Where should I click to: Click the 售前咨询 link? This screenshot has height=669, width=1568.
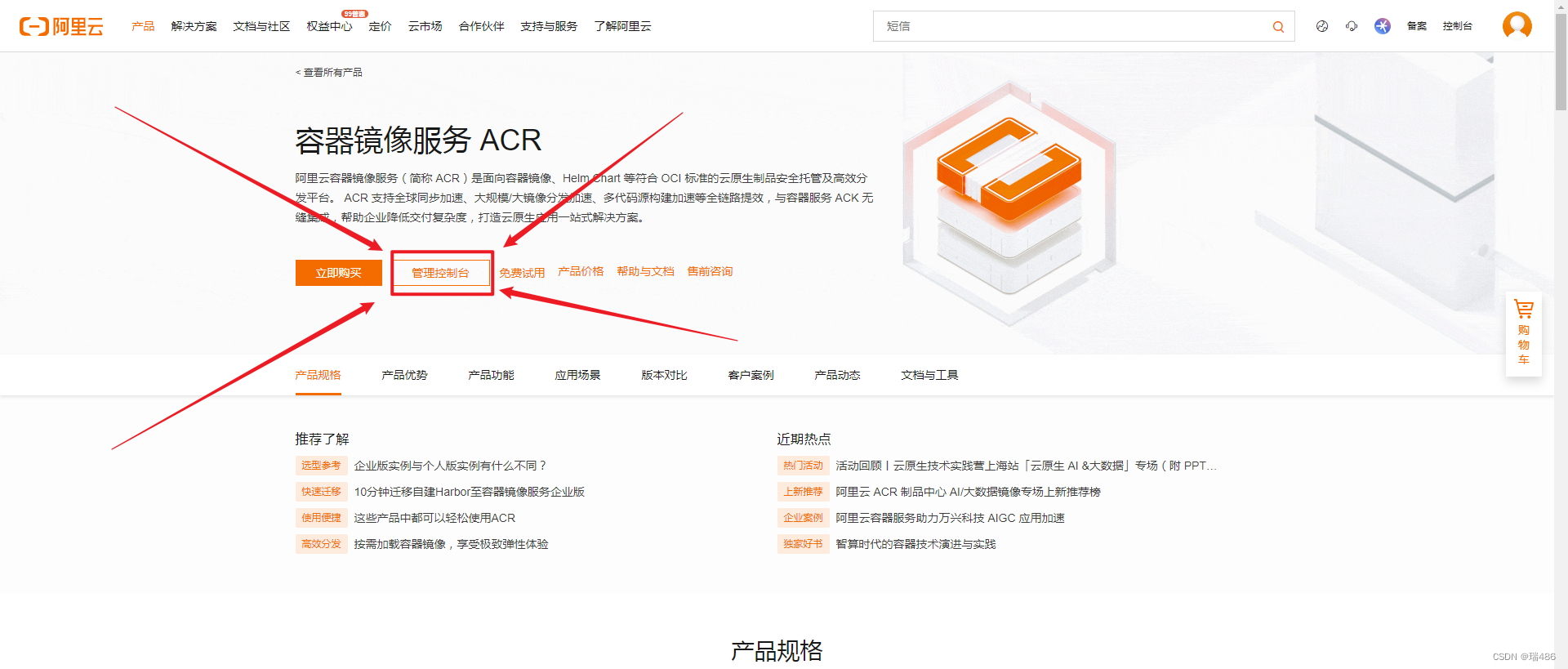(710, 271)
